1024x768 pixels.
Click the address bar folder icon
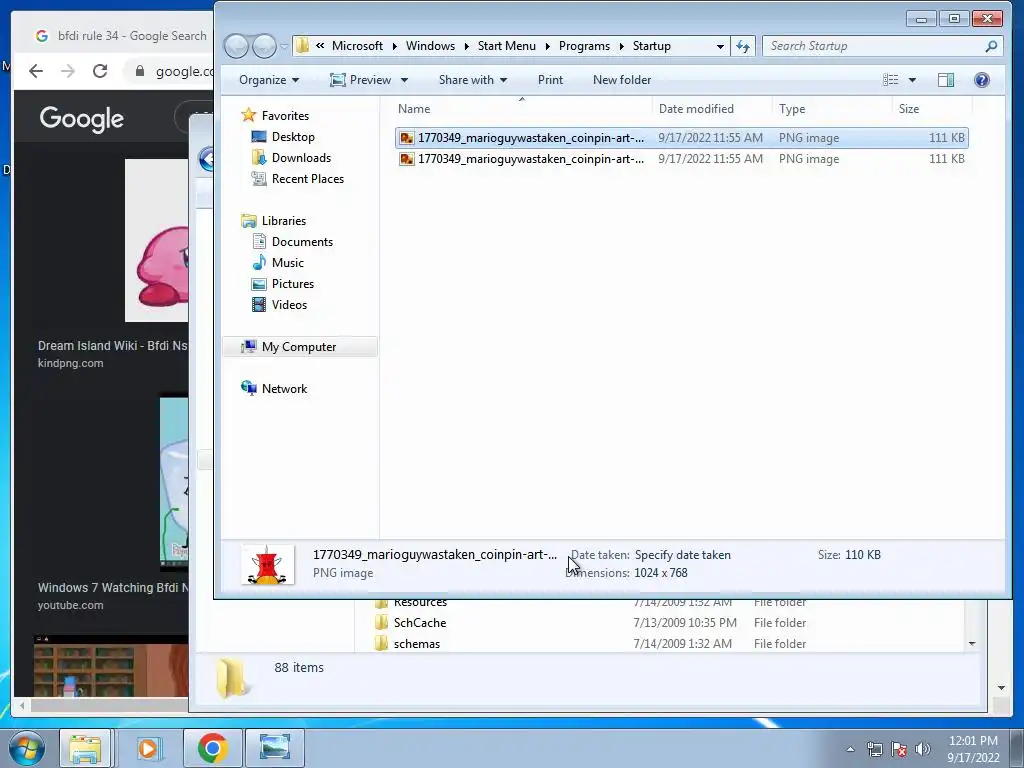[302, 46]
